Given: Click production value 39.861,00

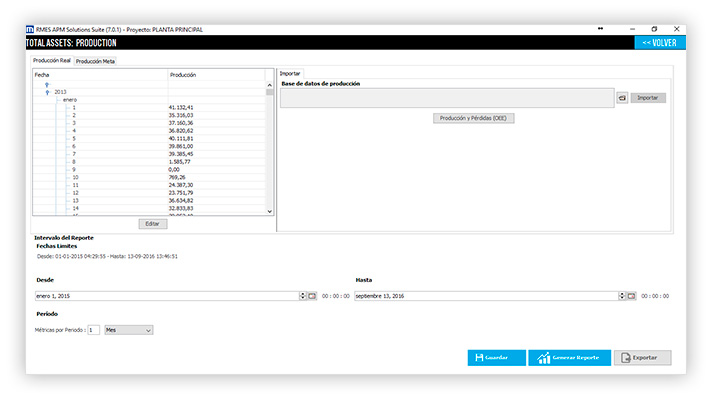Looking at the screenshot, I should [181, 147].
